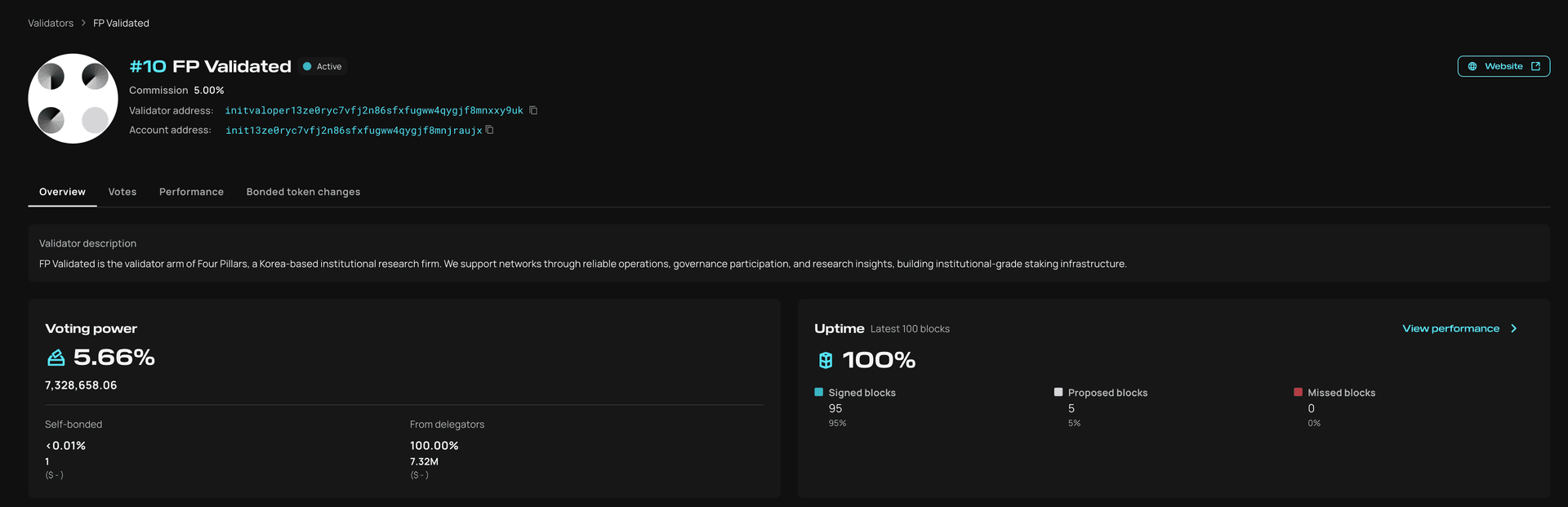The height and width of the screenshot is (507, 1568).
Task: Click the globe icon in Website button
Action: point(1472,66)
